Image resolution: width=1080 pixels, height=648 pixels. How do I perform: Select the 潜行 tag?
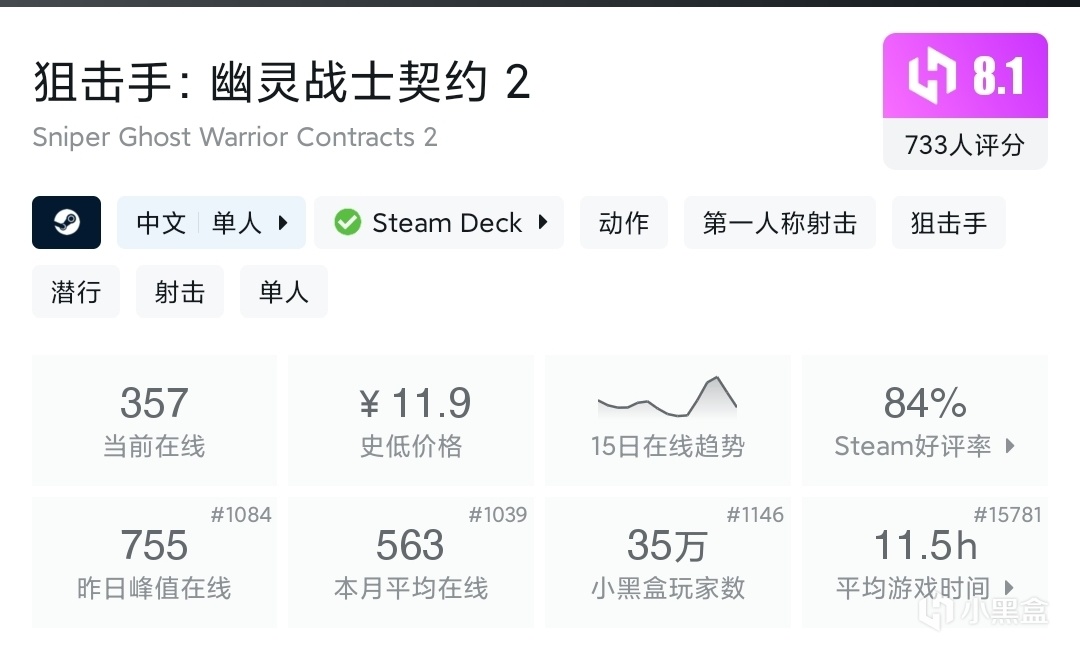(x=76, y=292)
